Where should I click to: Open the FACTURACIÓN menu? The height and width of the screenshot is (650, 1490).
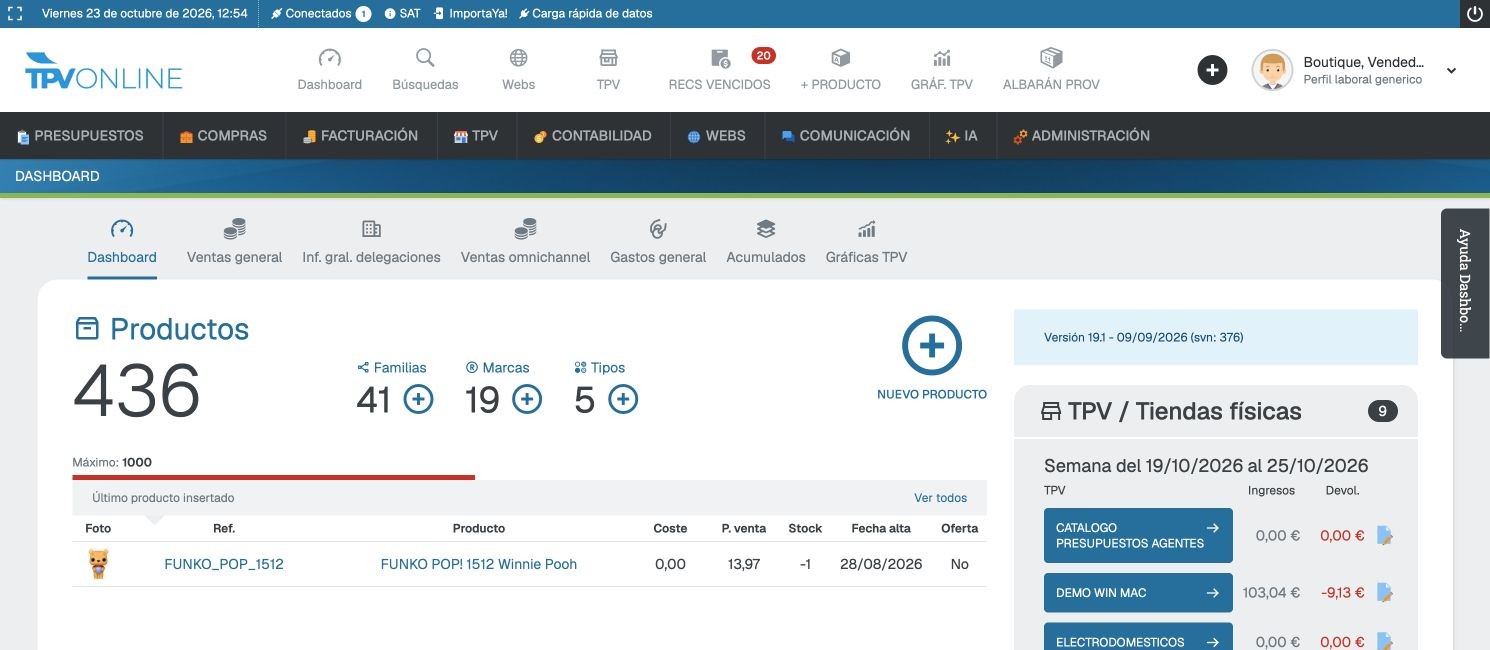point(360,136)
